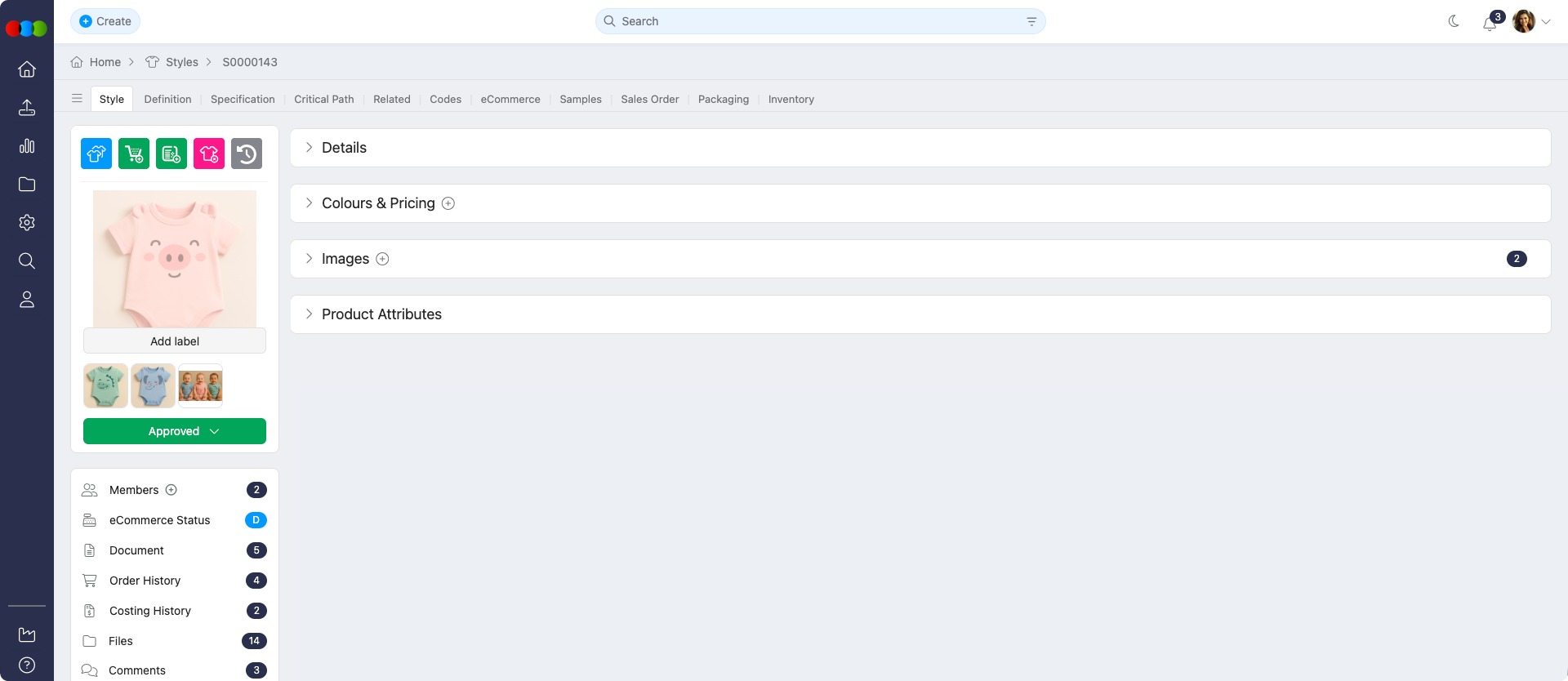Screen dimensions: 1568x681
Task: Open the Members row
Action: click(x=175, y=490)
